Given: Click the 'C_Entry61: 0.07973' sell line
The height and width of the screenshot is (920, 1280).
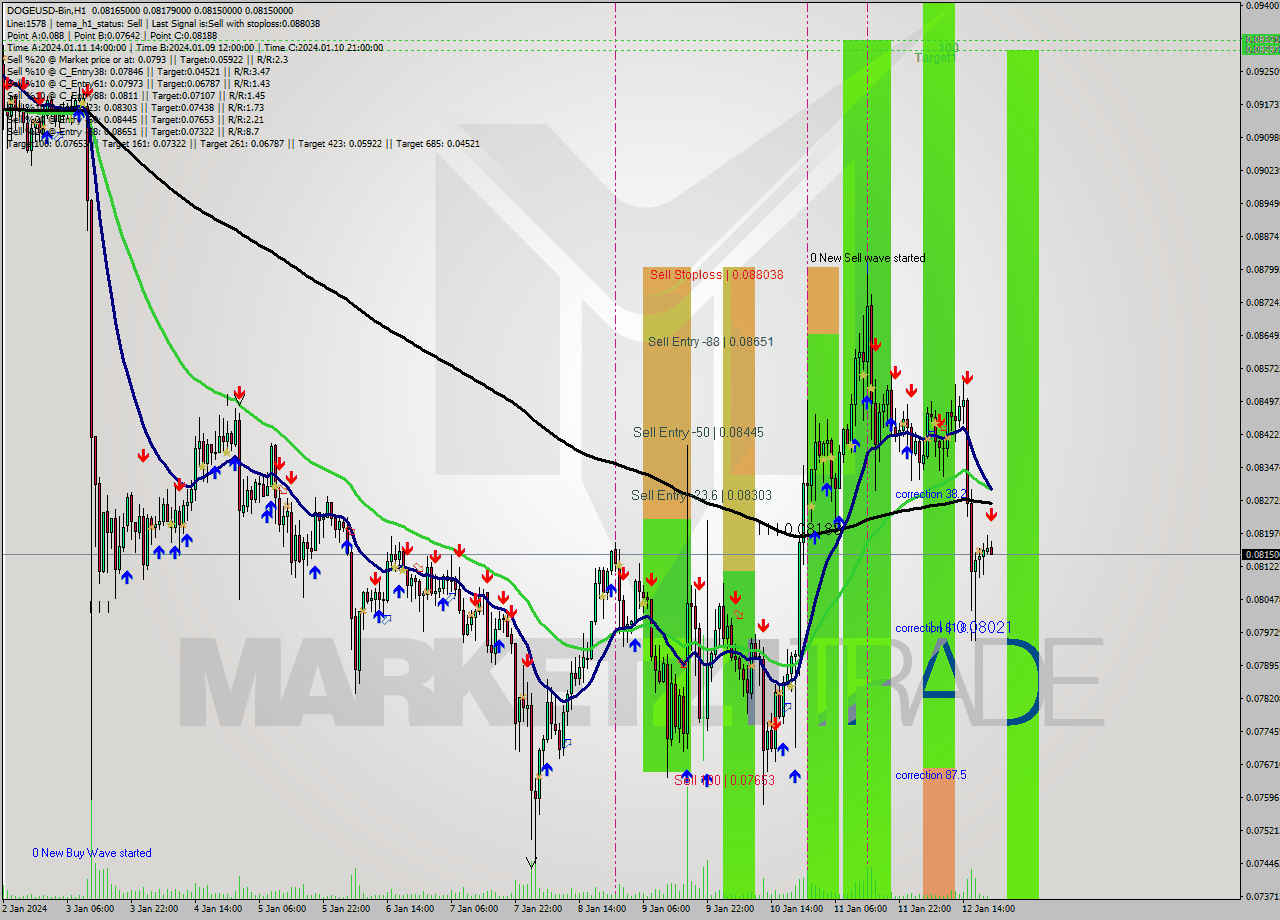Looking at the screenshot, I should click(138, 83).
